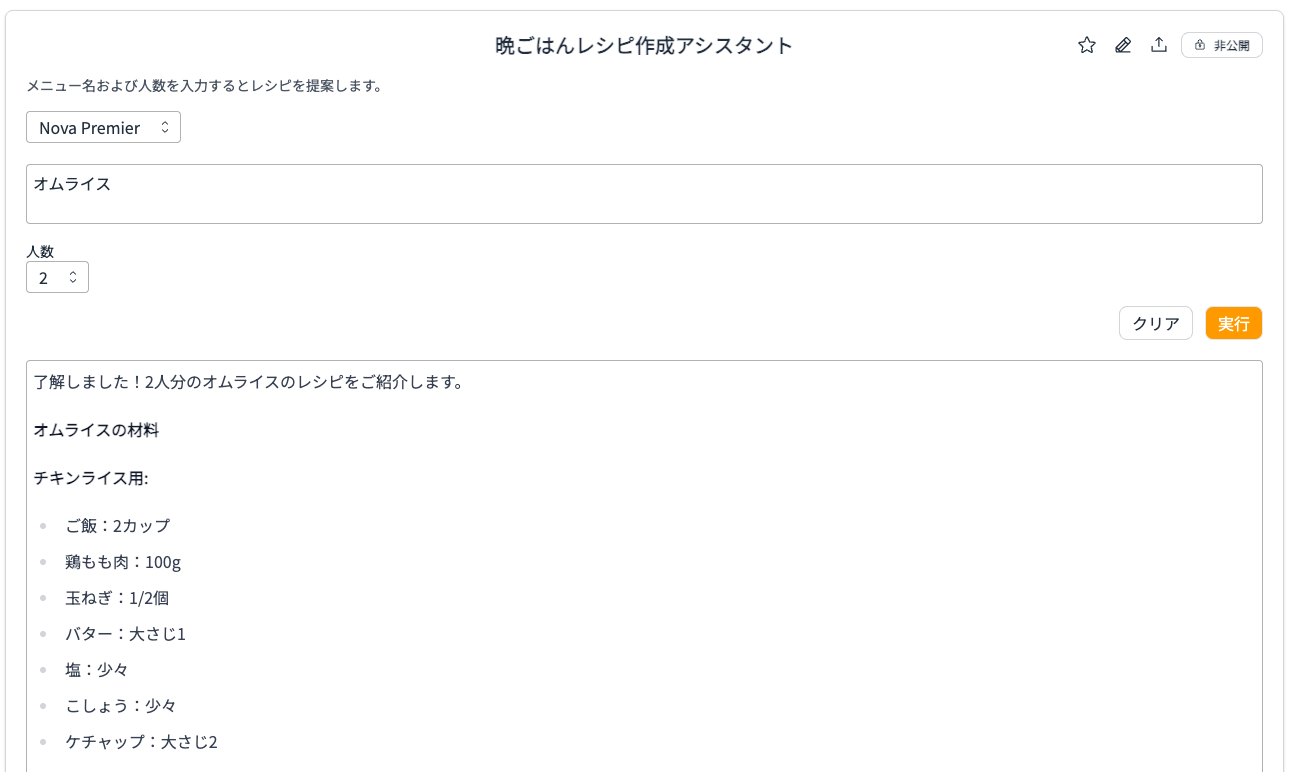Select the オムライスの材料 heading
1289x772 pixels.
96,430
